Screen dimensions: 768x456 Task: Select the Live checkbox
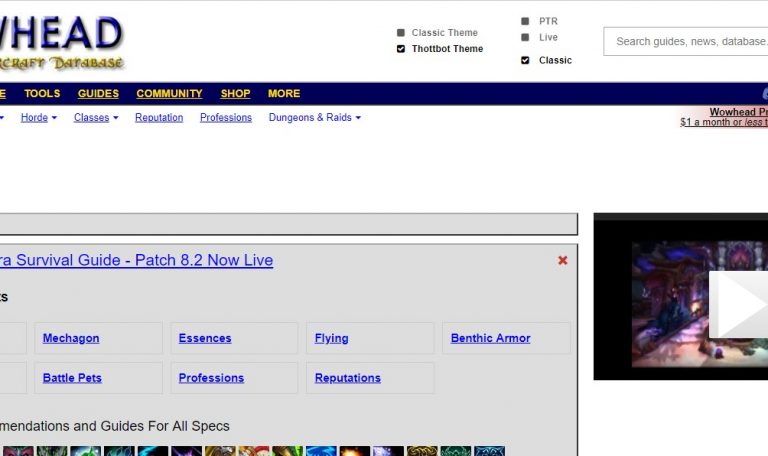click(x=525, y=38)
